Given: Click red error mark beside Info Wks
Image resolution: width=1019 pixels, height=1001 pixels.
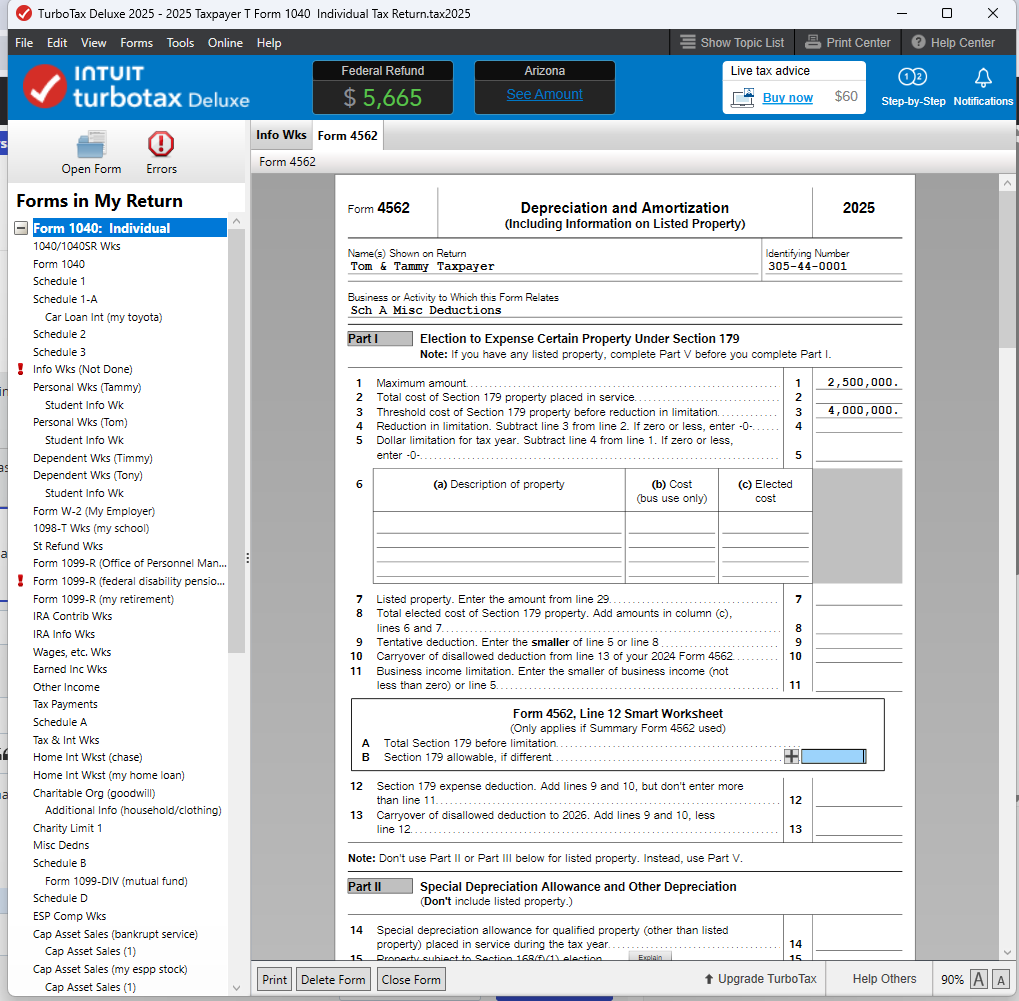Looking at the screenshot, I should coord(20,369).
